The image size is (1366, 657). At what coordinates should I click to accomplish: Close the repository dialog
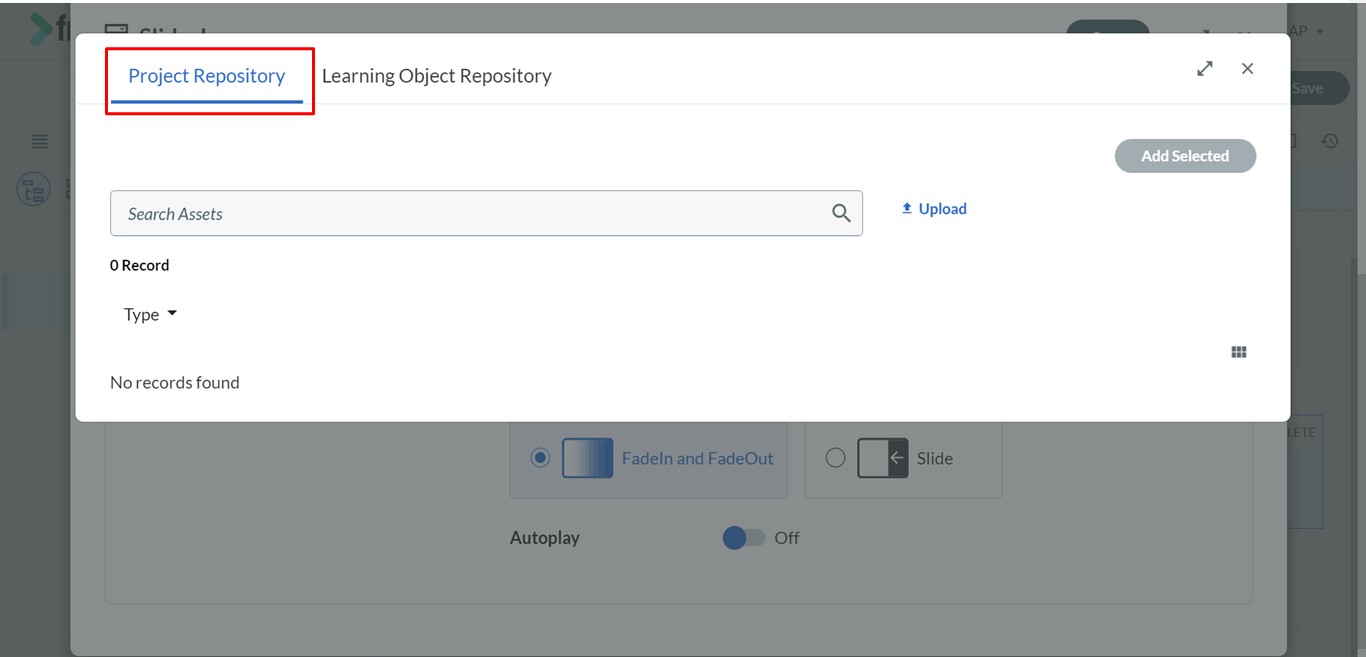(x=1247, y=69)
